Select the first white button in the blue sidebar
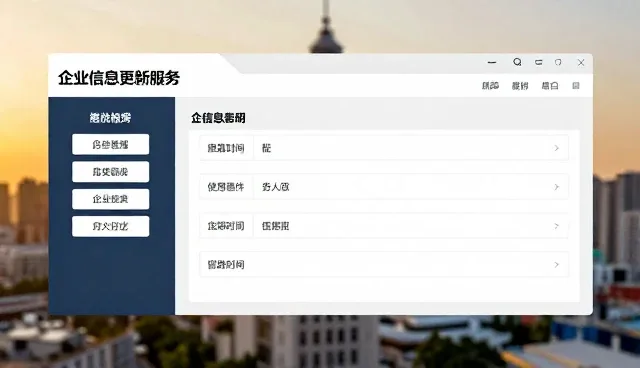Viewport: 640px width, 368px height. click(x=111, y=144)
